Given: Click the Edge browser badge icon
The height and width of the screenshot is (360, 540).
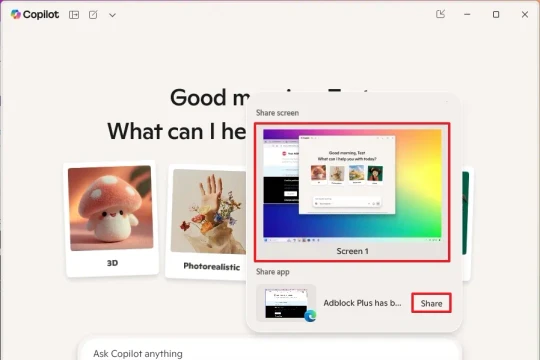Looking at the screenshot, I should click(310, 316).
